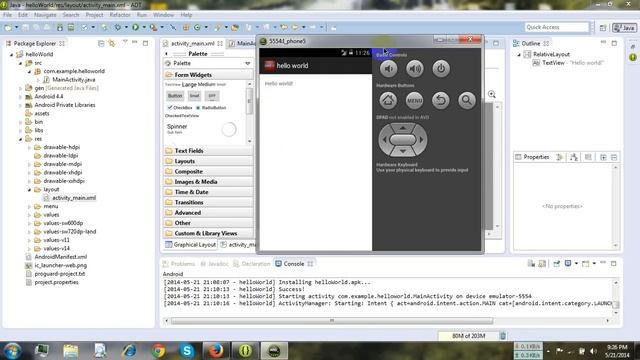Run garbage collector trash icon in status bar
The image size is (640, 360).
point(503,336)
